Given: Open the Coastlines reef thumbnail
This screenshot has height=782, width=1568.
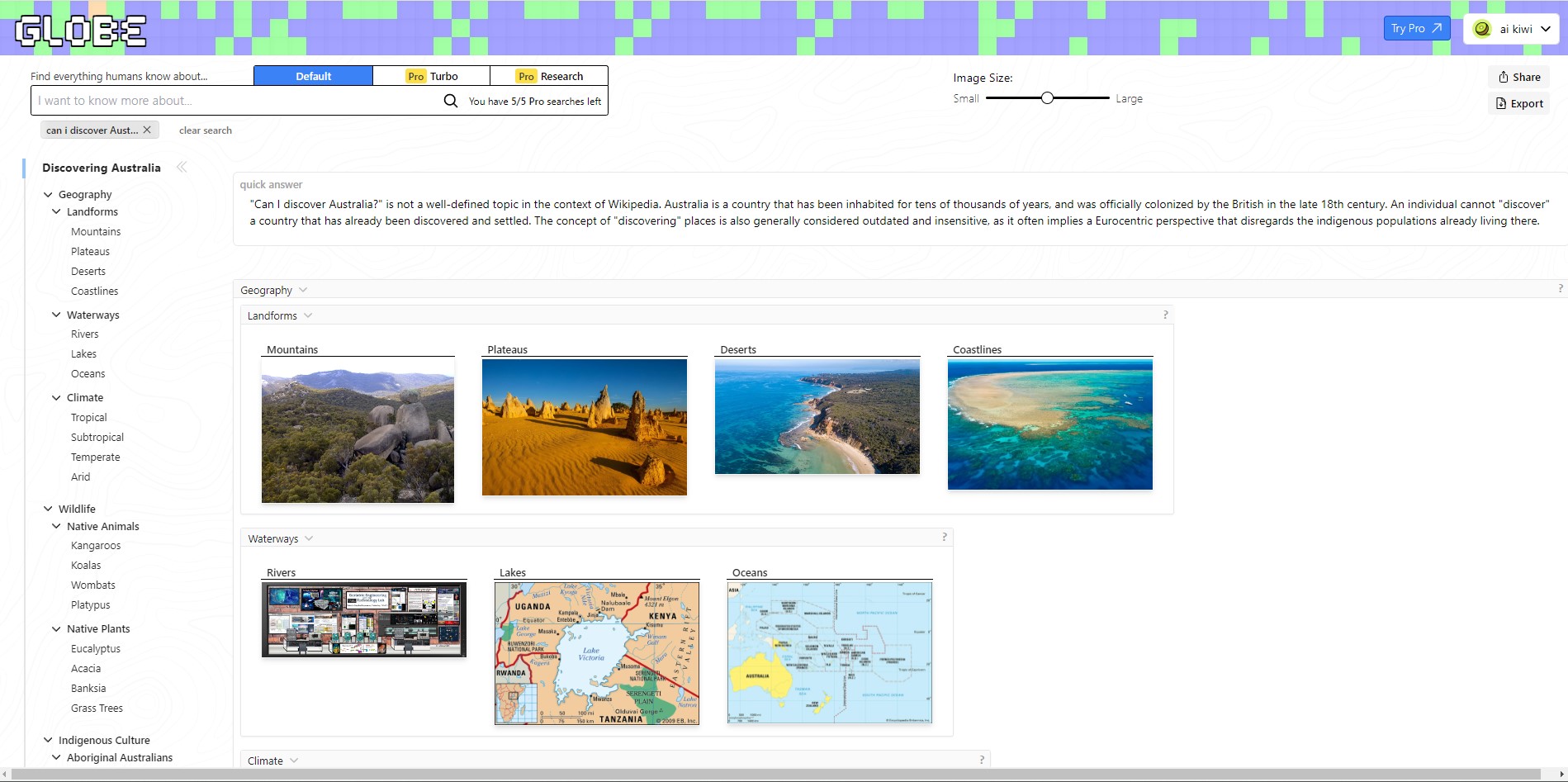Looking at the screenshot, I should [x=1050, y=424].
